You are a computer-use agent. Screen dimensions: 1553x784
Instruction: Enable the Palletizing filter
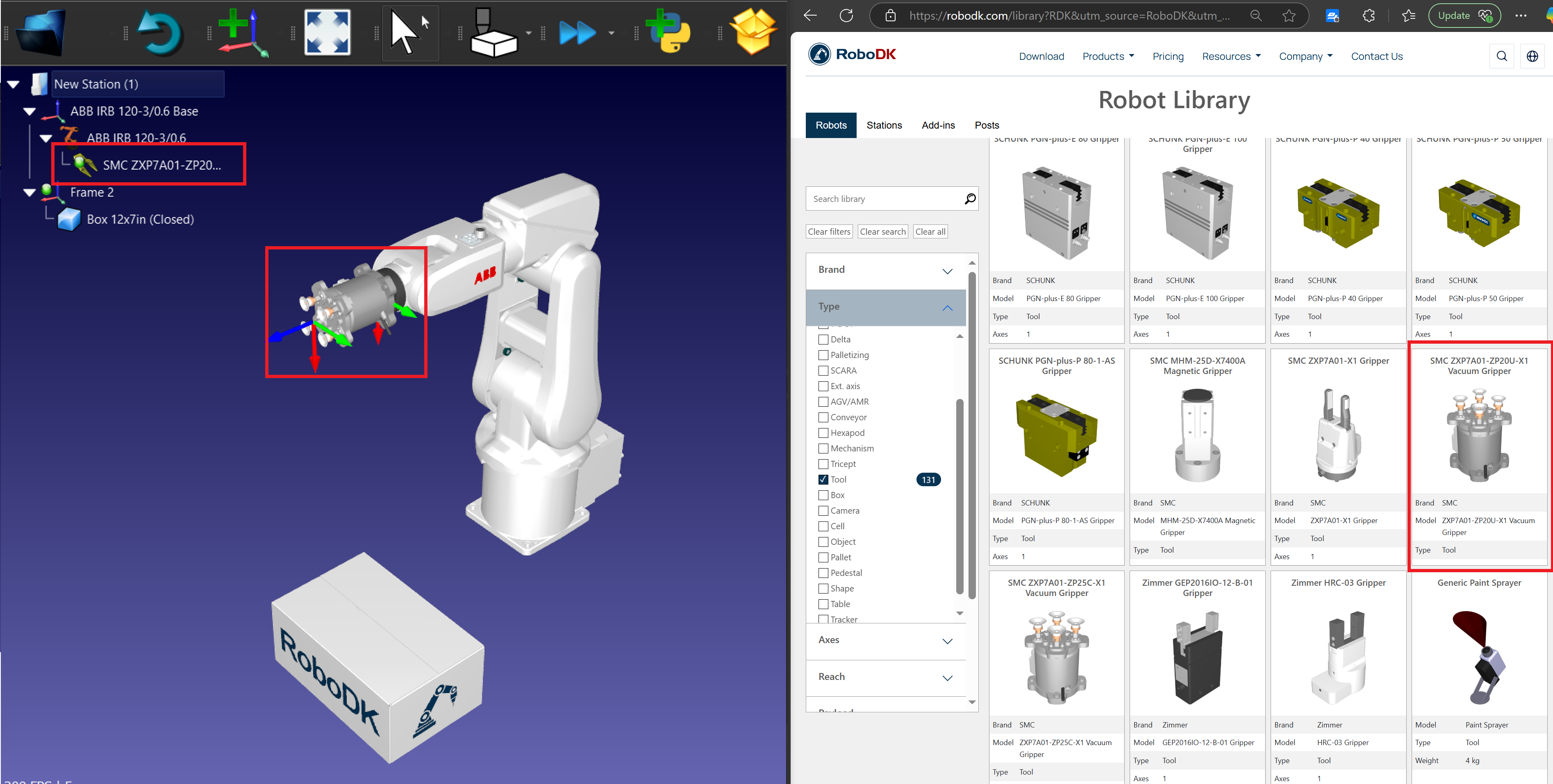(823, 355)
